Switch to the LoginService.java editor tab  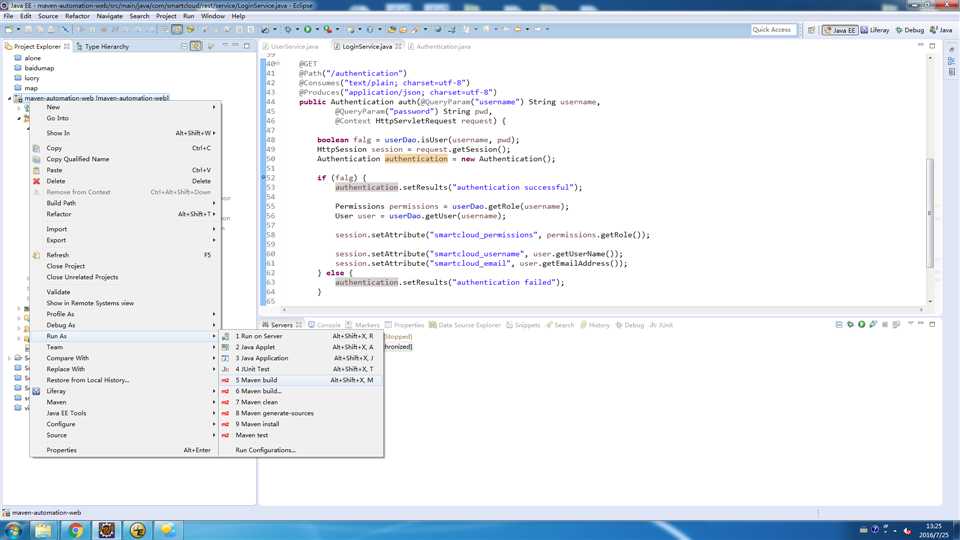pyautogui.click(x=366, y=47)
